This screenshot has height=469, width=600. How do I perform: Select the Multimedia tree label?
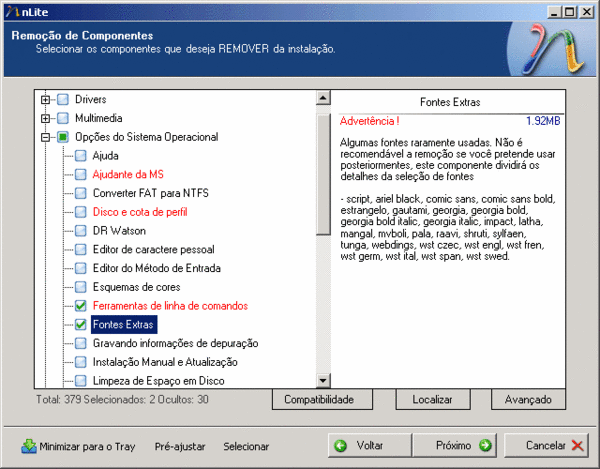(x=99, y=118)
